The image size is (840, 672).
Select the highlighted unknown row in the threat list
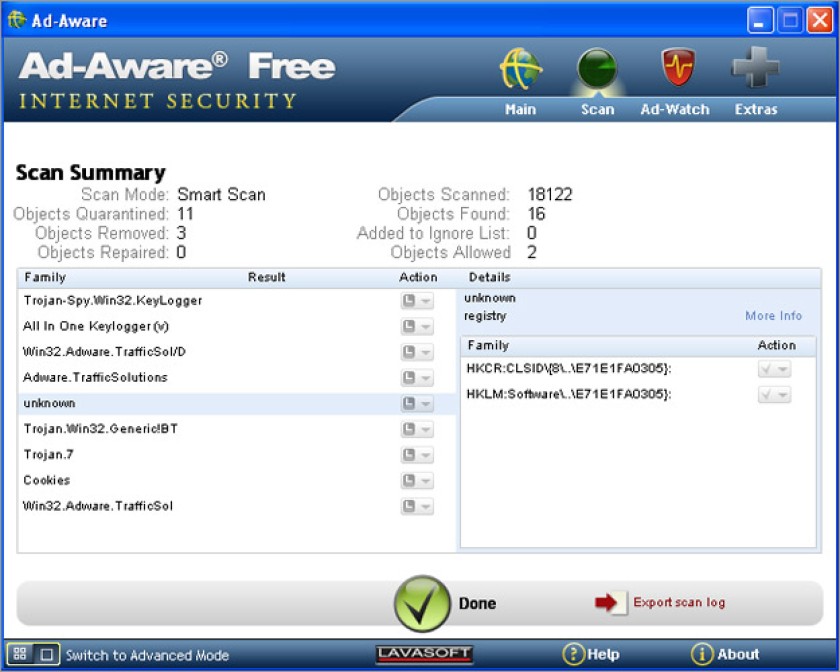click(236, 404)
